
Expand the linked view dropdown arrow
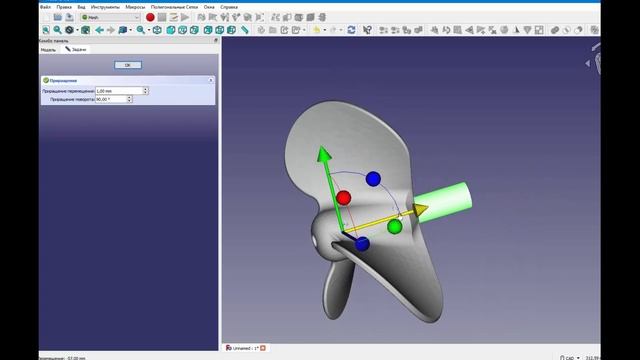tap(130, 30)
